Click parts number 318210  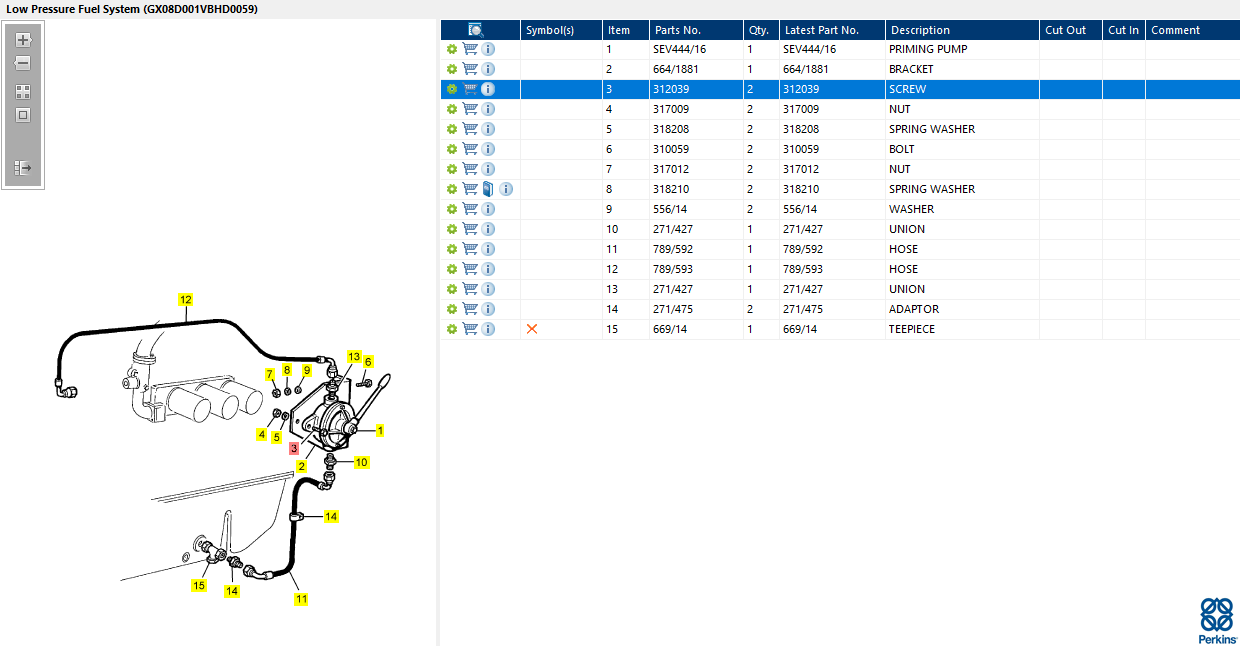pos(671,189)
